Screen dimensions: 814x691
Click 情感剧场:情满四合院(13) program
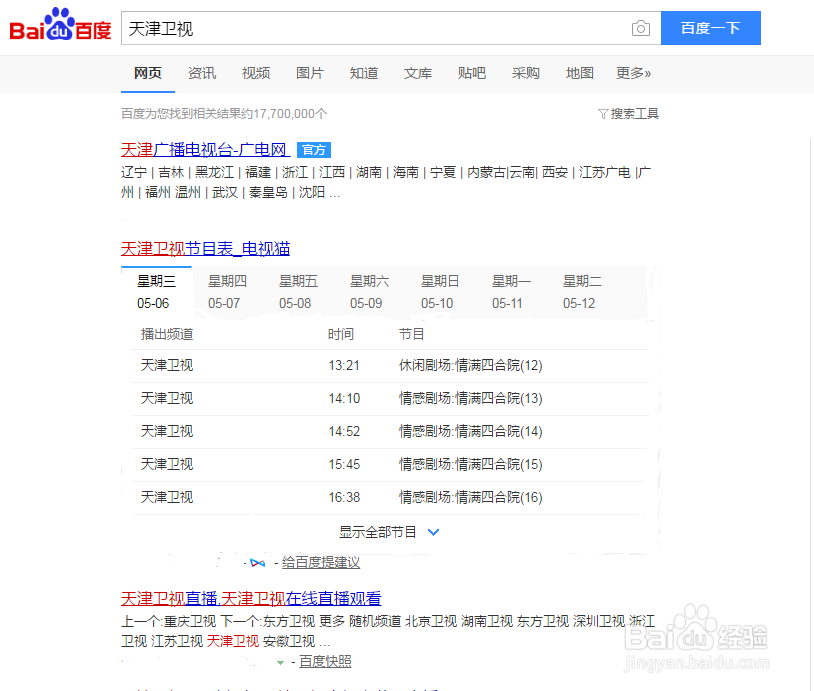pos(470,398)
